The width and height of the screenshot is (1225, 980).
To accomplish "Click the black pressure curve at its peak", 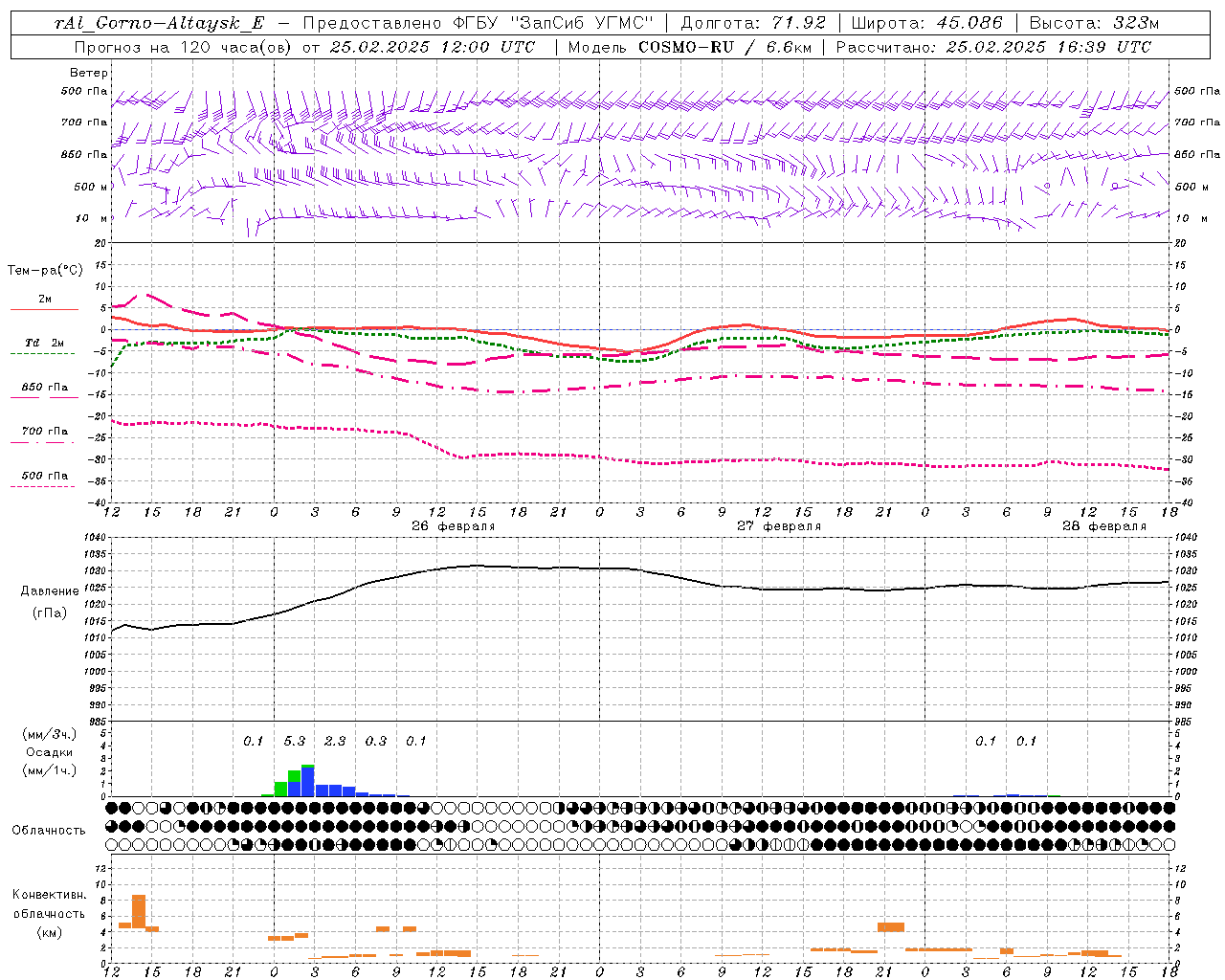I will 479,566.
